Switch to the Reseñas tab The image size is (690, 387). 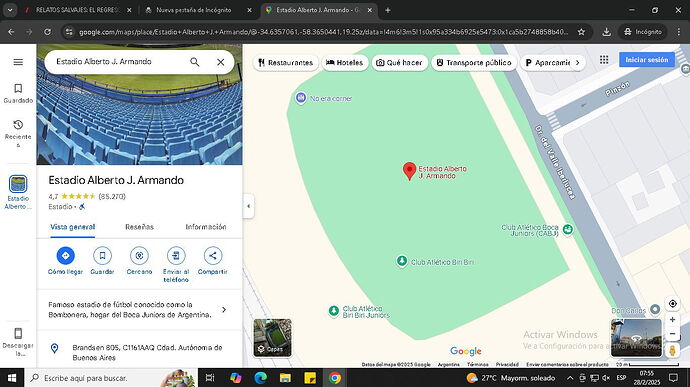point(139,227)
